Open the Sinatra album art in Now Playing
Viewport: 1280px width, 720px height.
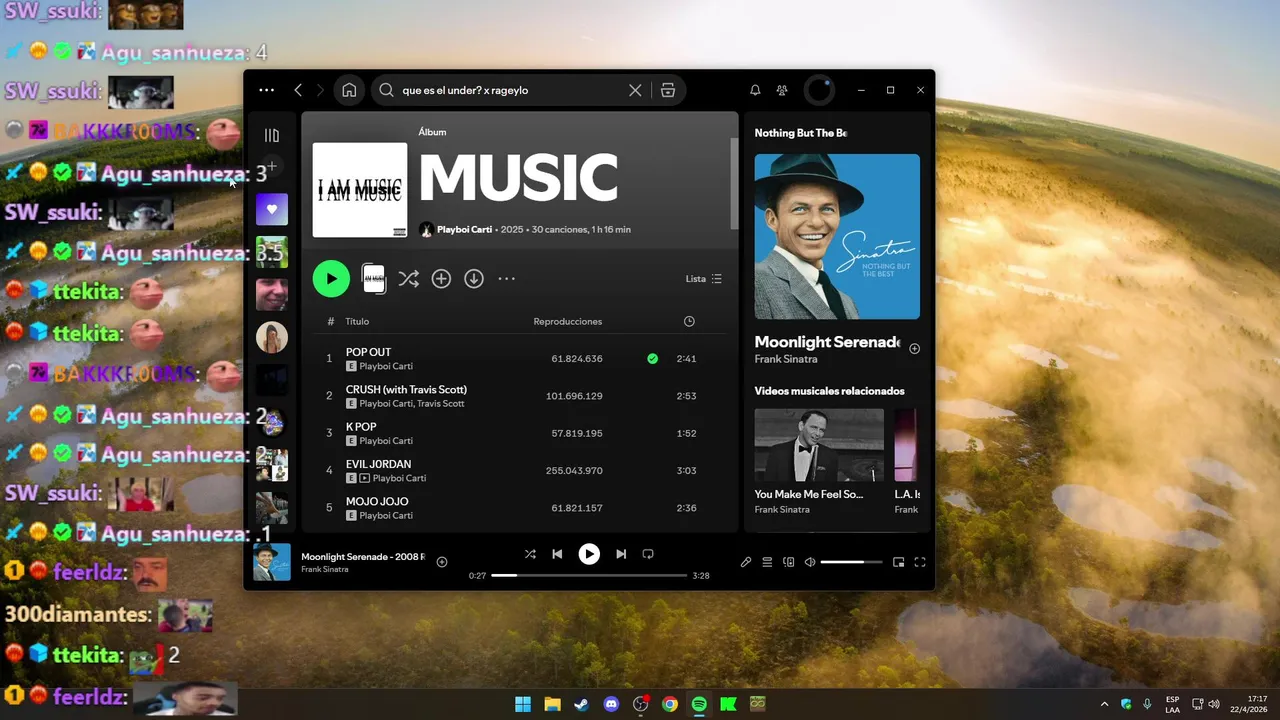(837, 236)
